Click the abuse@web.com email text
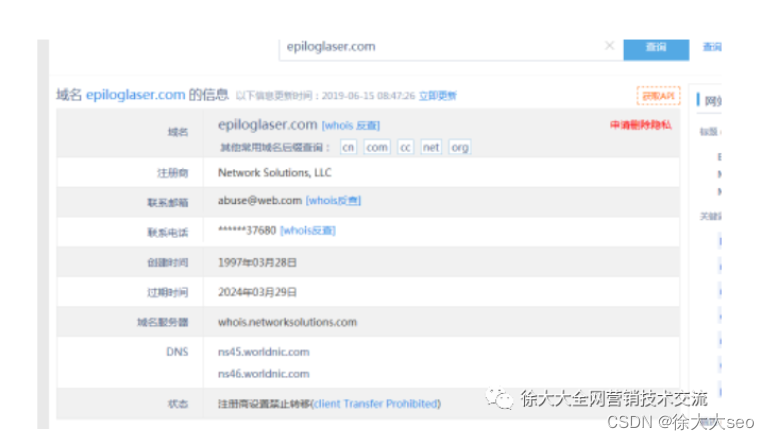 pos(260,201)
